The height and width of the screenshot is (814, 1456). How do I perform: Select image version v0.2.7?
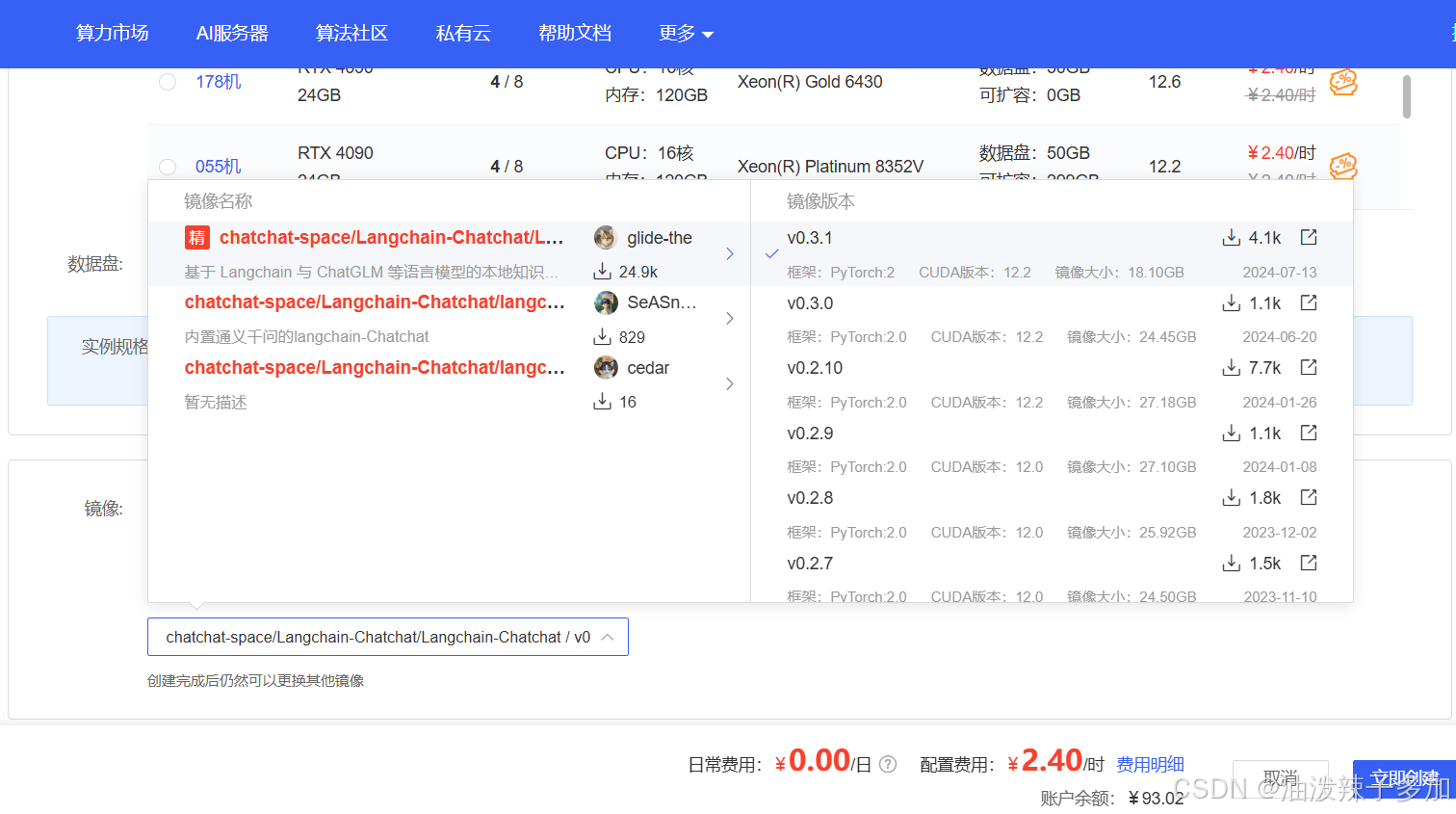(810, 564)
